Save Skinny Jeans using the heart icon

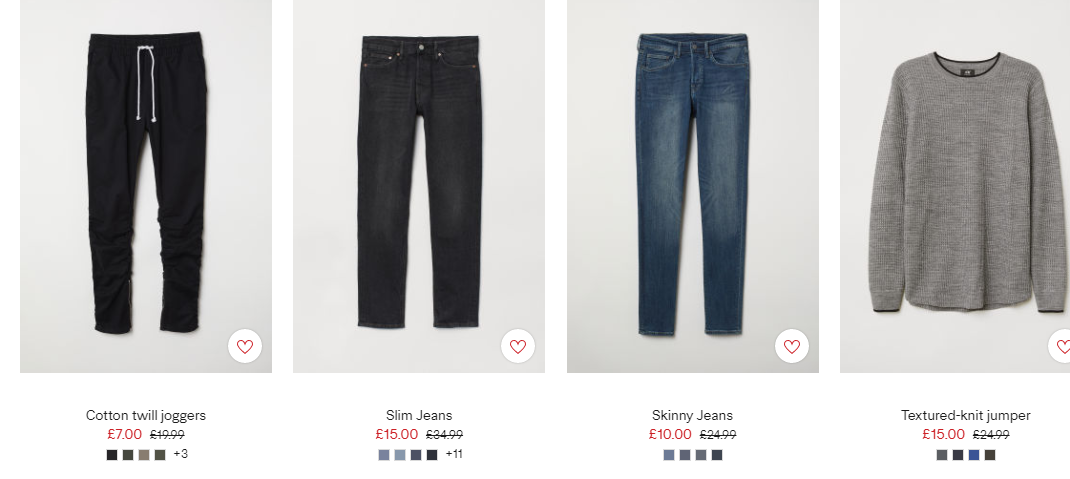coord(792,346)
